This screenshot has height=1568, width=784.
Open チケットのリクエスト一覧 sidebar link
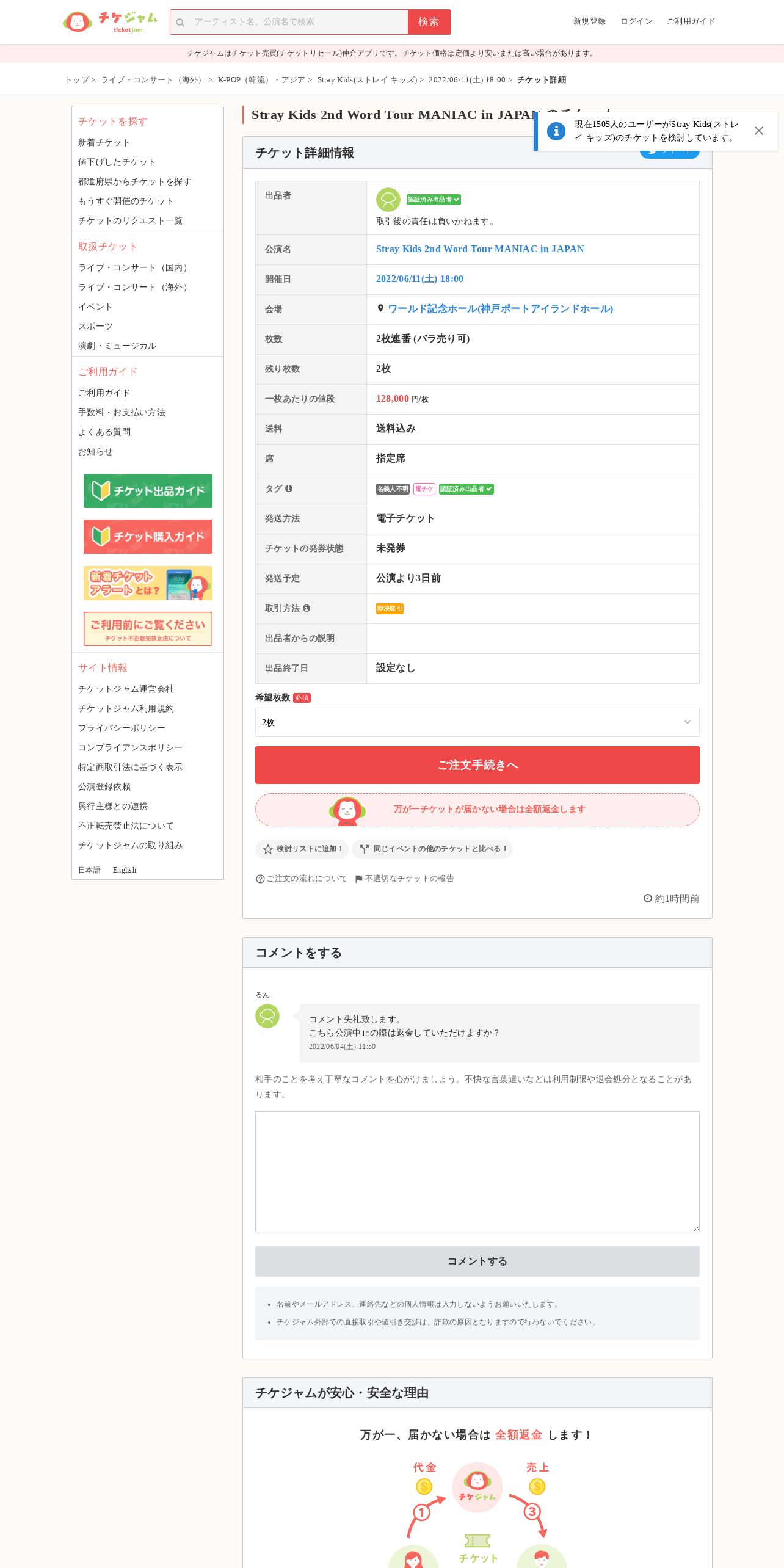130,220
